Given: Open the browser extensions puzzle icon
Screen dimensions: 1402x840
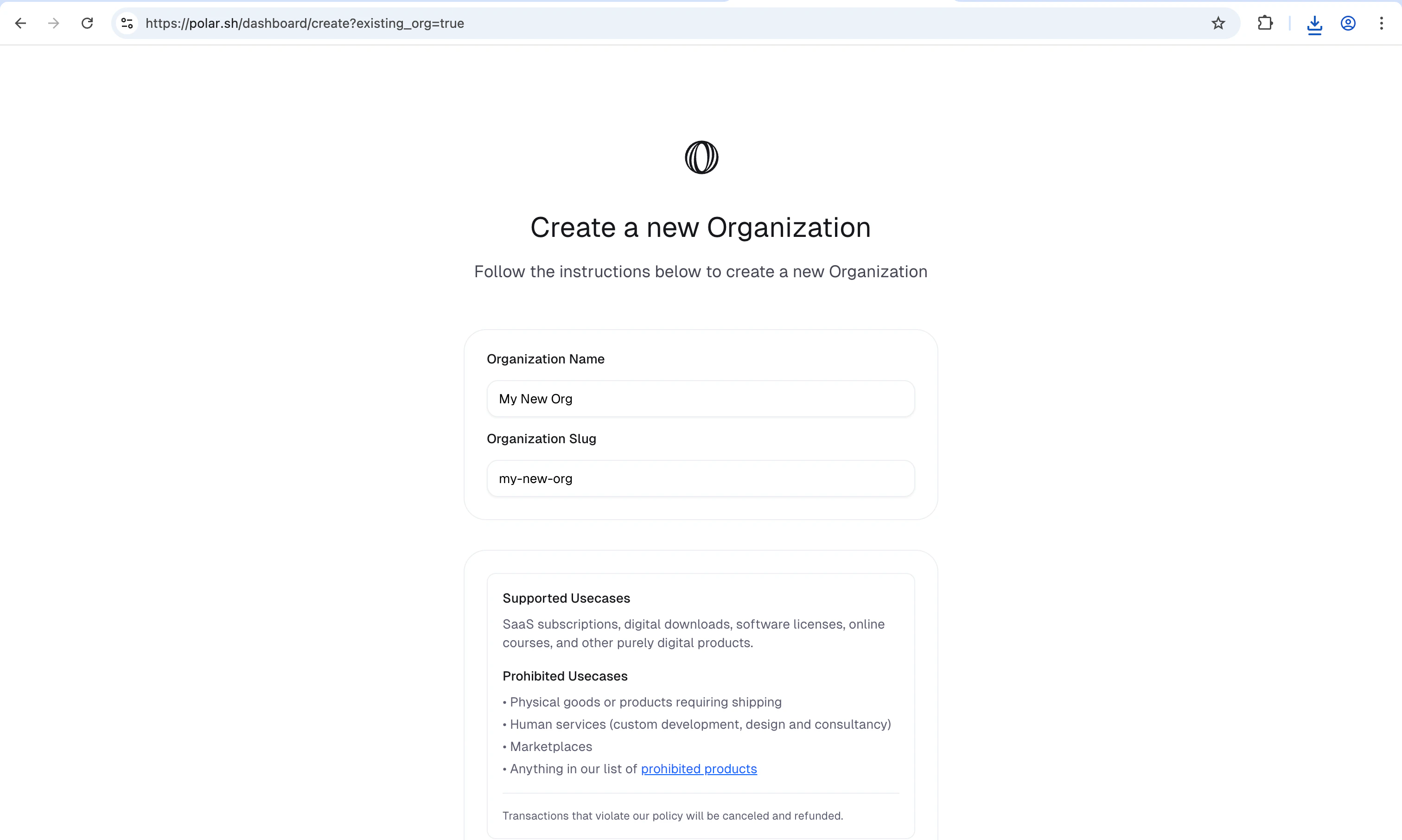Looking at the screenshot, I should (1265, 23).
